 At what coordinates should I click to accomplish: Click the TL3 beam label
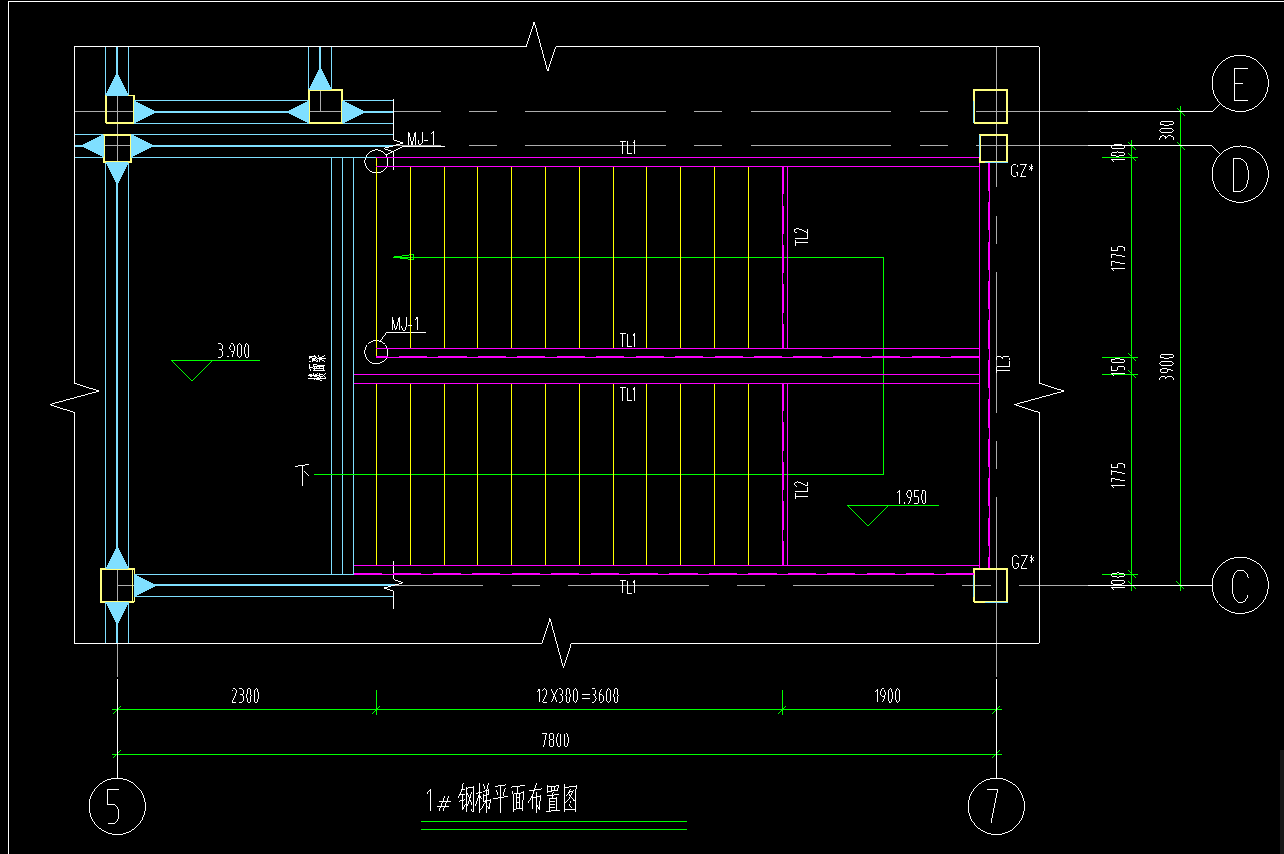pos(1005,364)
